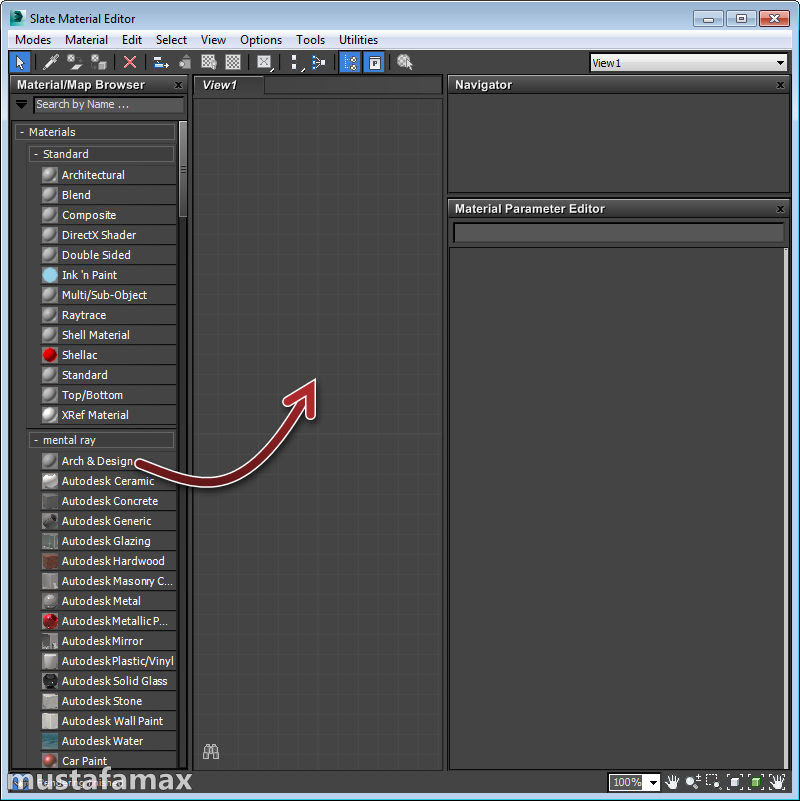800x801 pixels.
Task: Click Select by Material icon
Action: click(405, 62)
